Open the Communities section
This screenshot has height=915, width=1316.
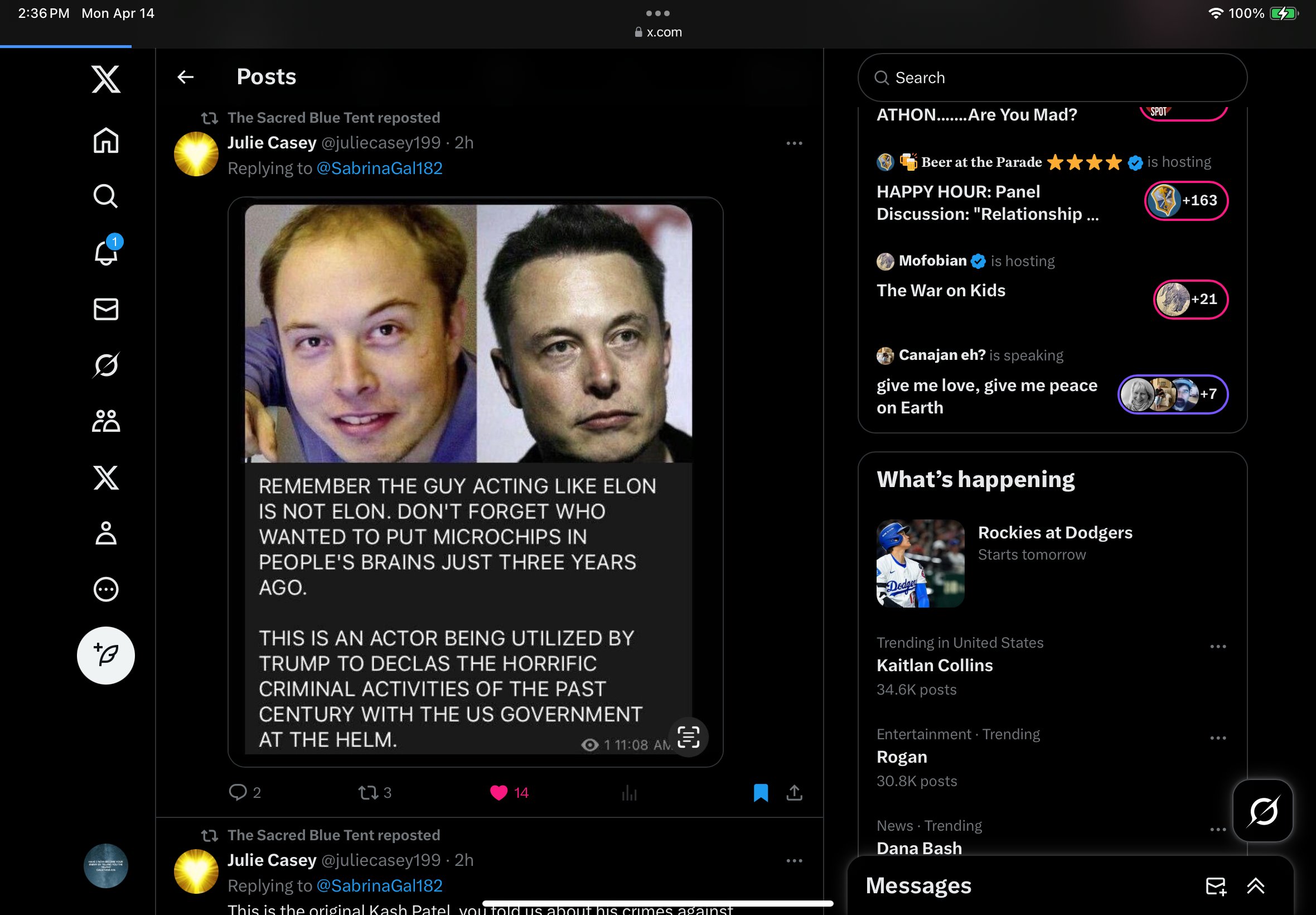(x=106, y=420)
